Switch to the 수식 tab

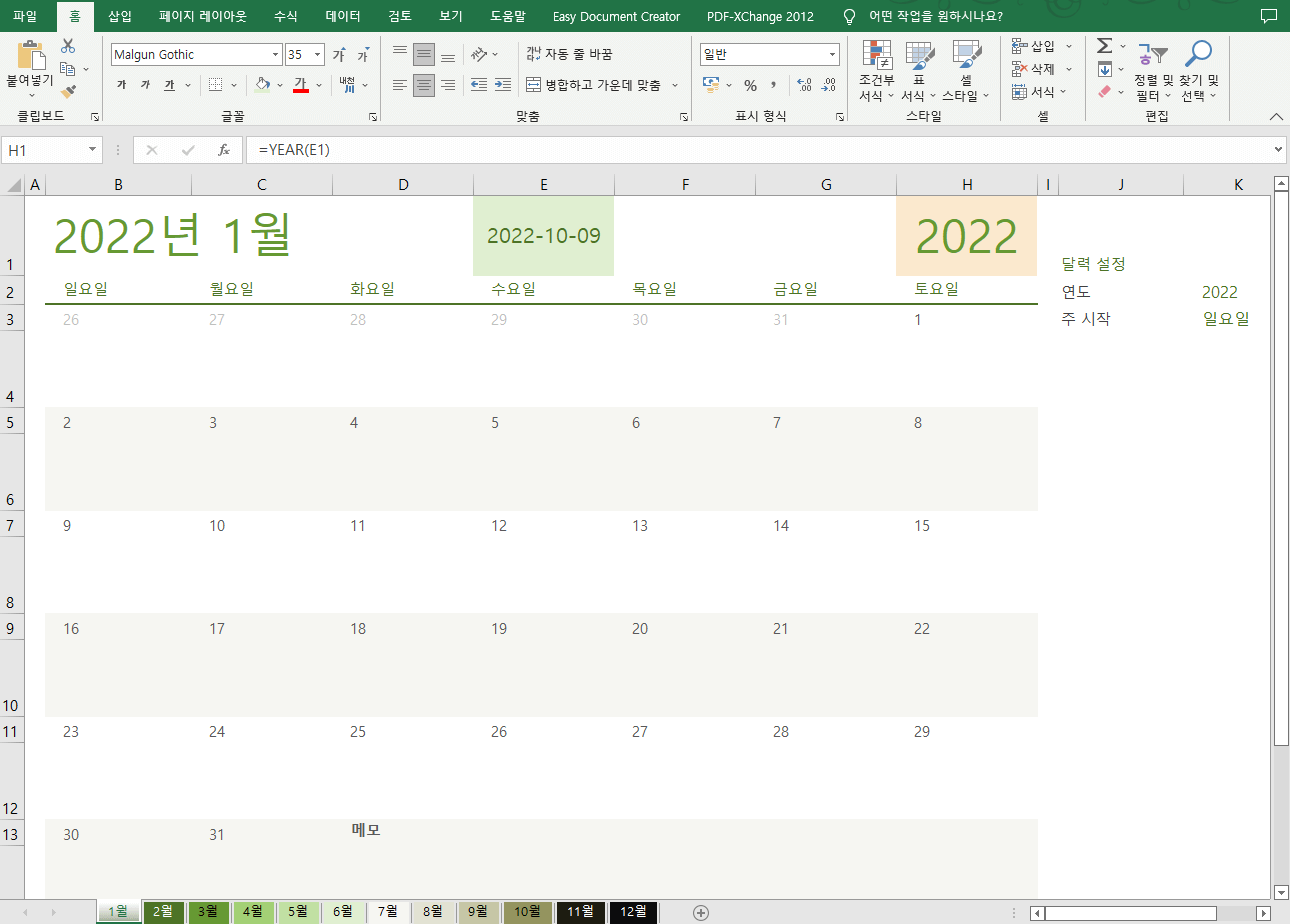(x=285, y=16)
